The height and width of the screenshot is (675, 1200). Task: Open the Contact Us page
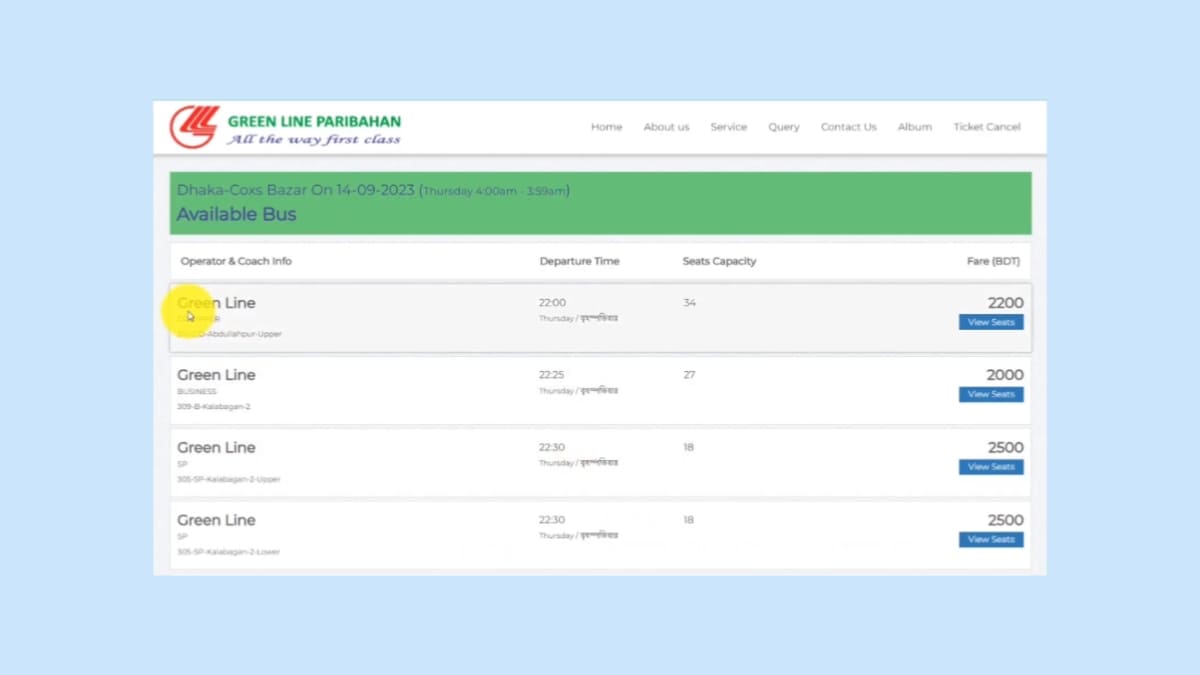pos(848,127)
